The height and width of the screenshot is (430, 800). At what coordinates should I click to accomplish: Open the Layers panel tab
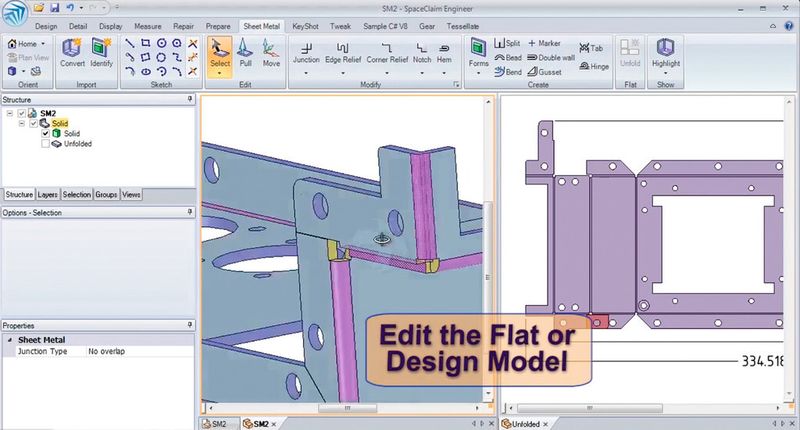pos(47,194)
